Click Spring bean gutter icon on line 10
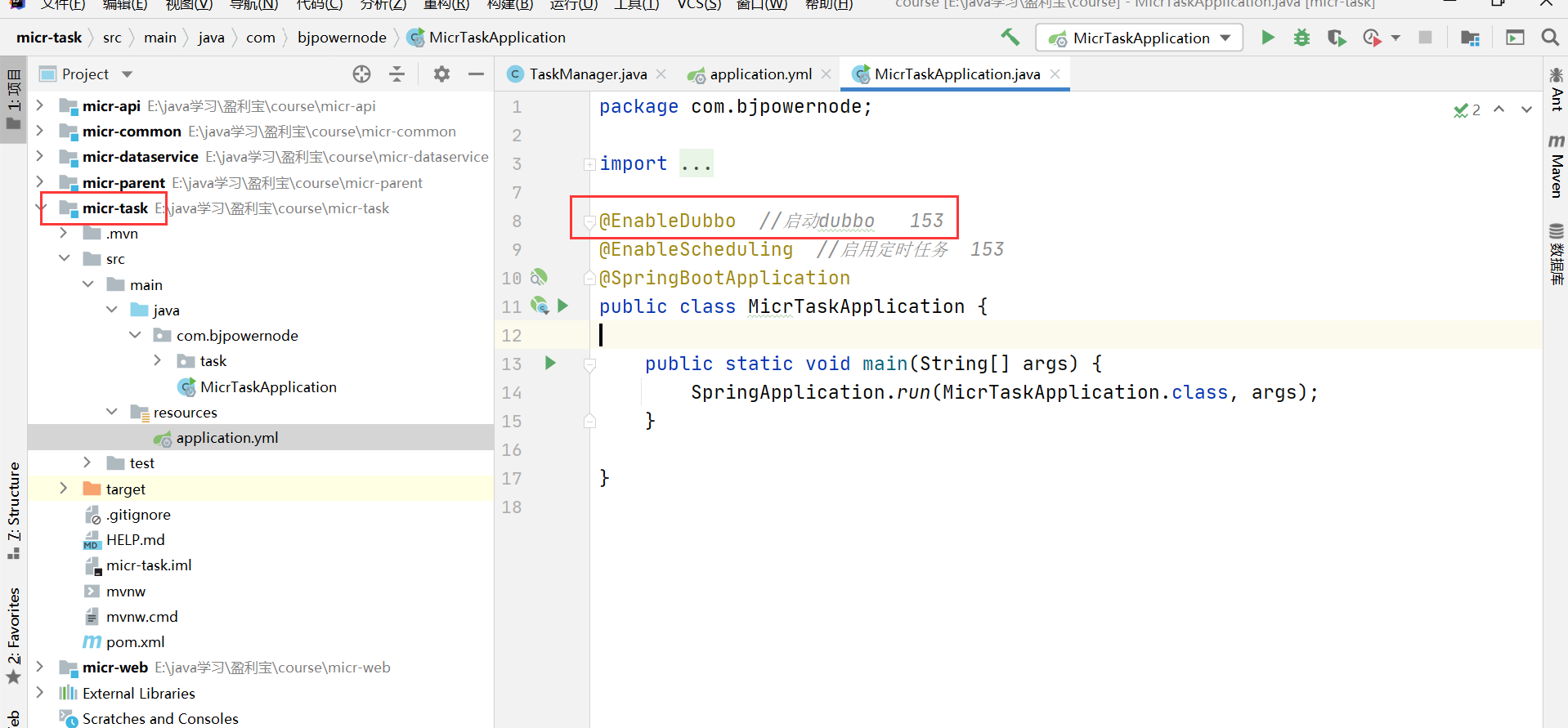This screenshot has width=1568, height=728. pyautogui.click(x=539, y=278)
